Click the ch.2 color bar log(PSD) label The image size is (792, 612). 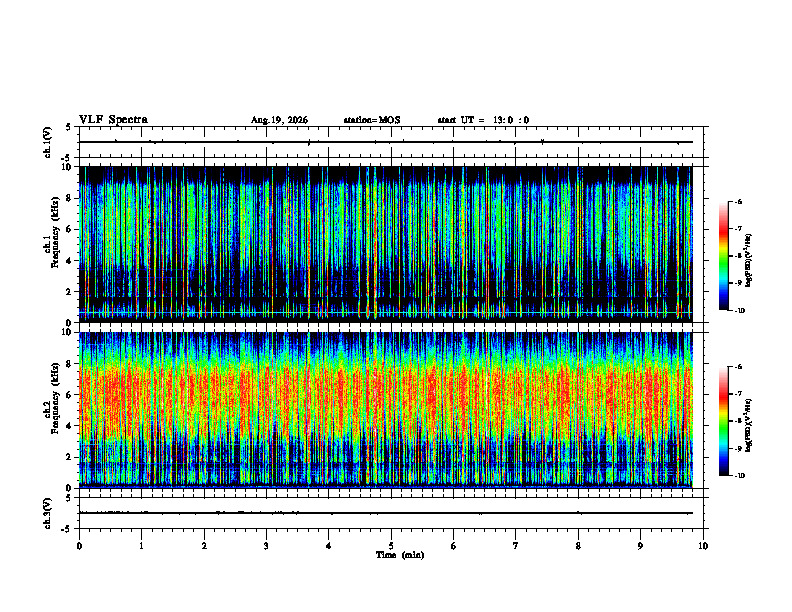749,426
